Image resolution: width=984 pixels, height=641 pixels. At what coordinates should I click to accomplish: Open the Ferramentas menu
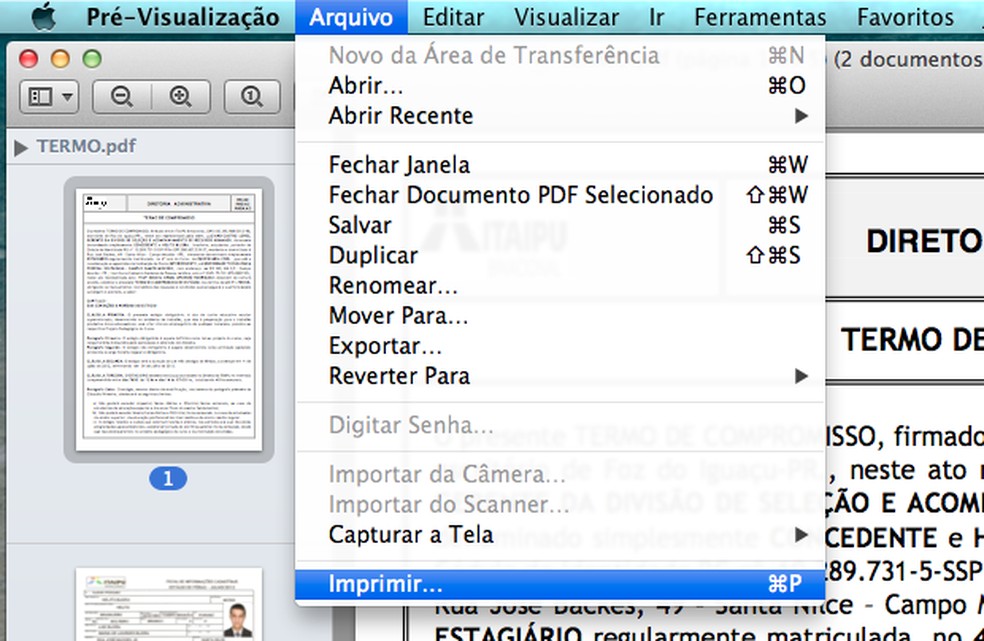tap(760, 17)
